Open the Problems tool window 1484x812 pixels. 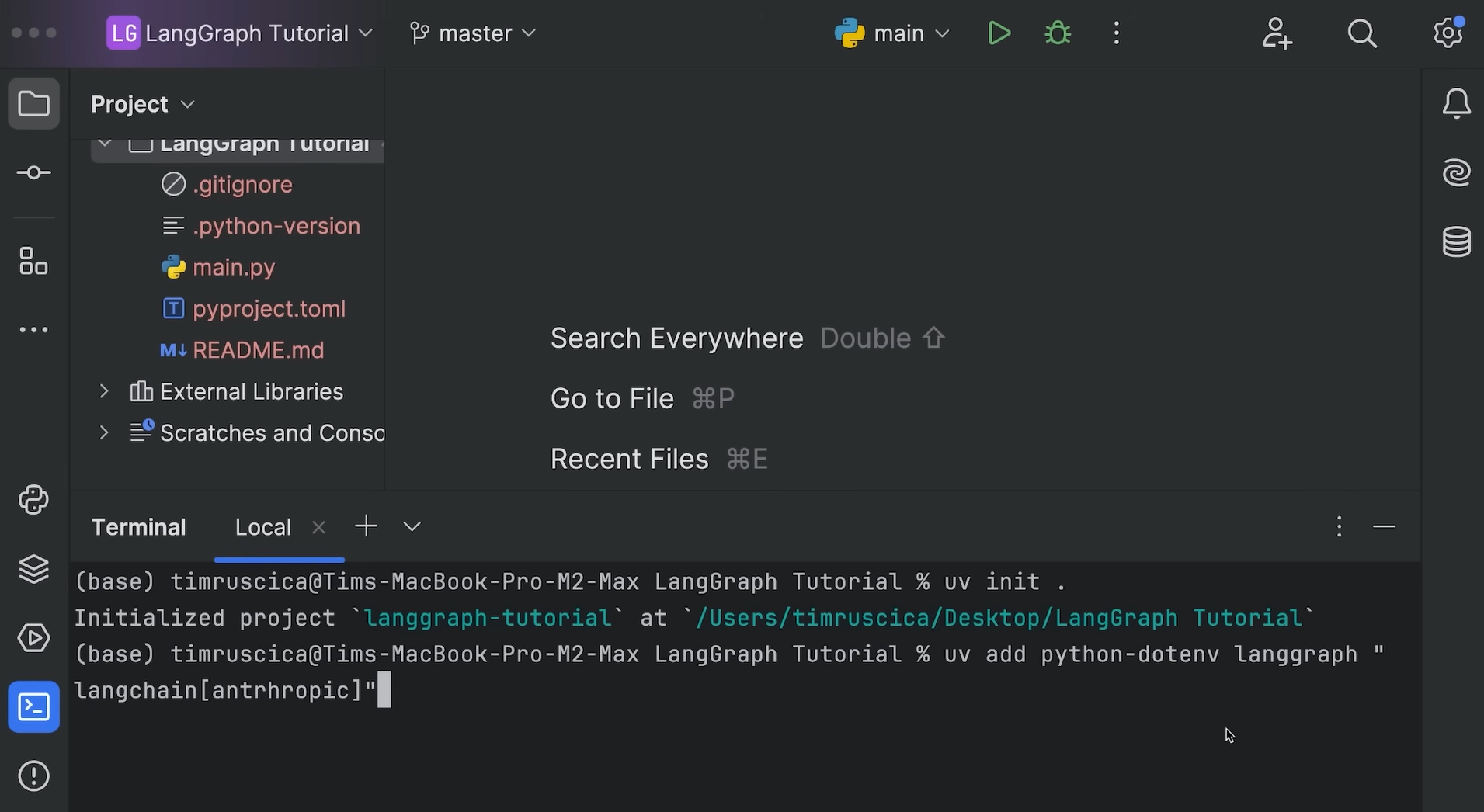click(33, 776)
